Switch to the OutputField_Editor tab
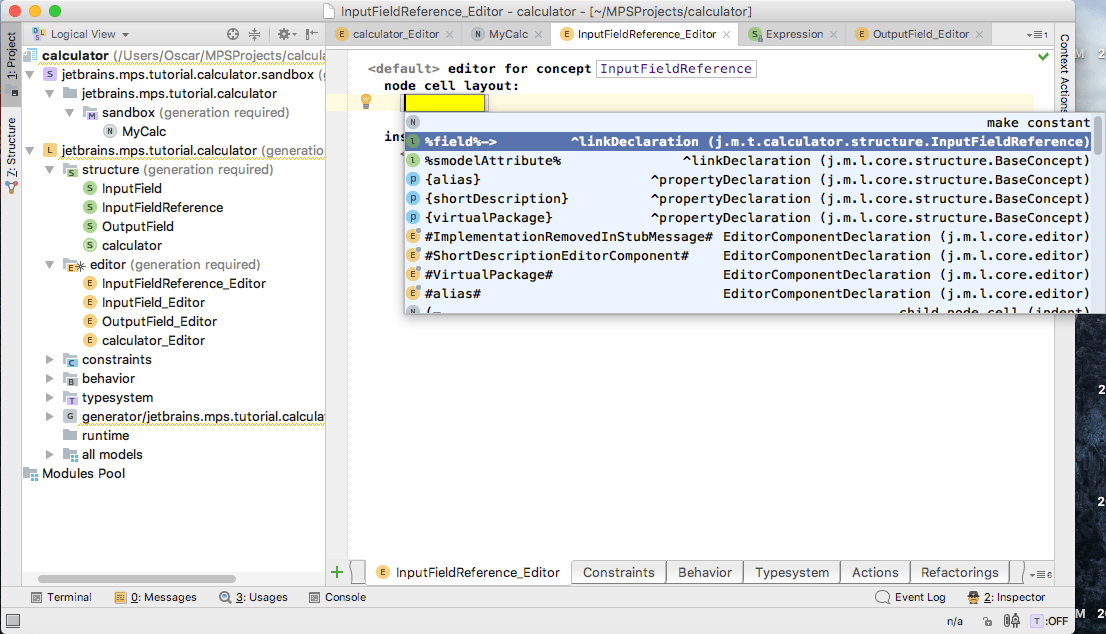The width and height of the screenshot is (1106, 634). tap(920, 34)
